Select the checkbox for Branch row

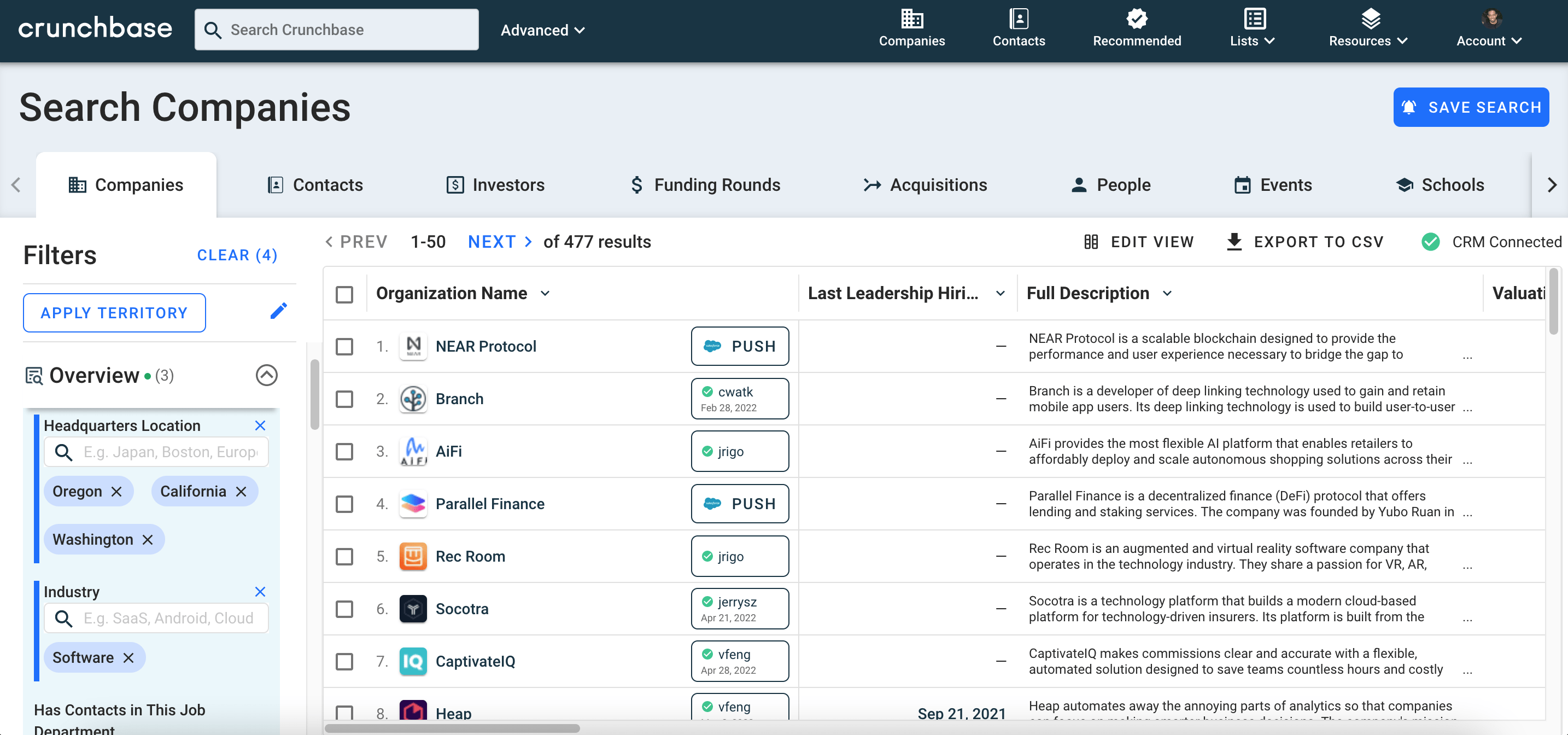coord(344,399)
